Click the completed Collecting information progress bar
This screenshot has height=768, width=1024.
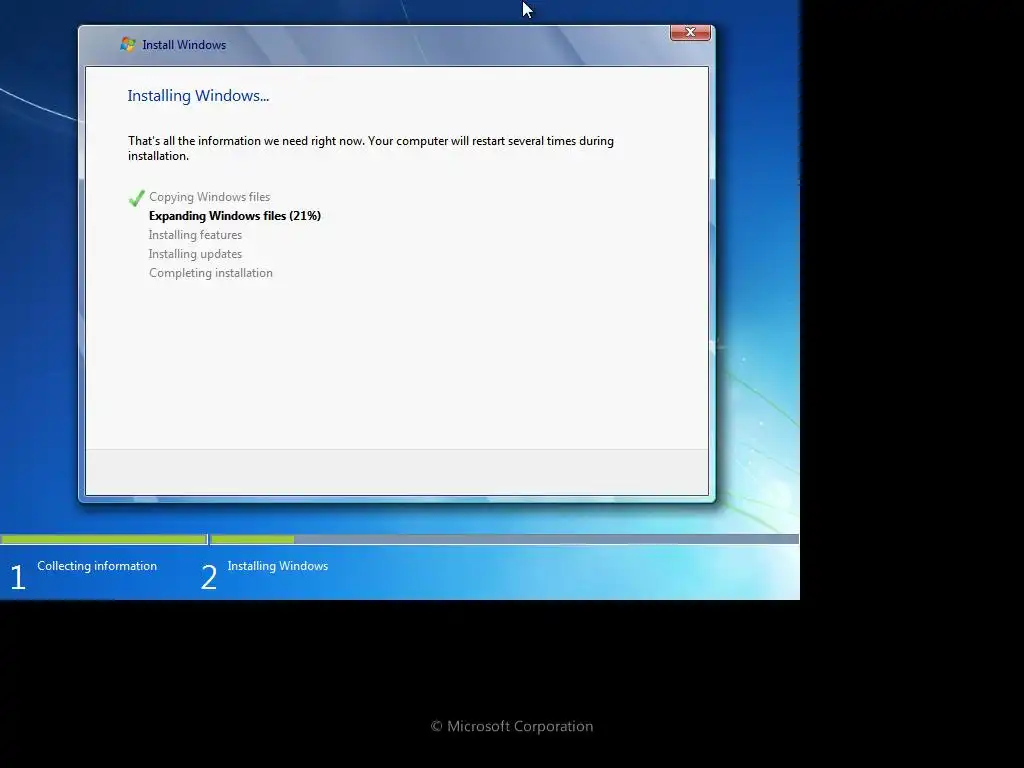(x=104, y=539)
